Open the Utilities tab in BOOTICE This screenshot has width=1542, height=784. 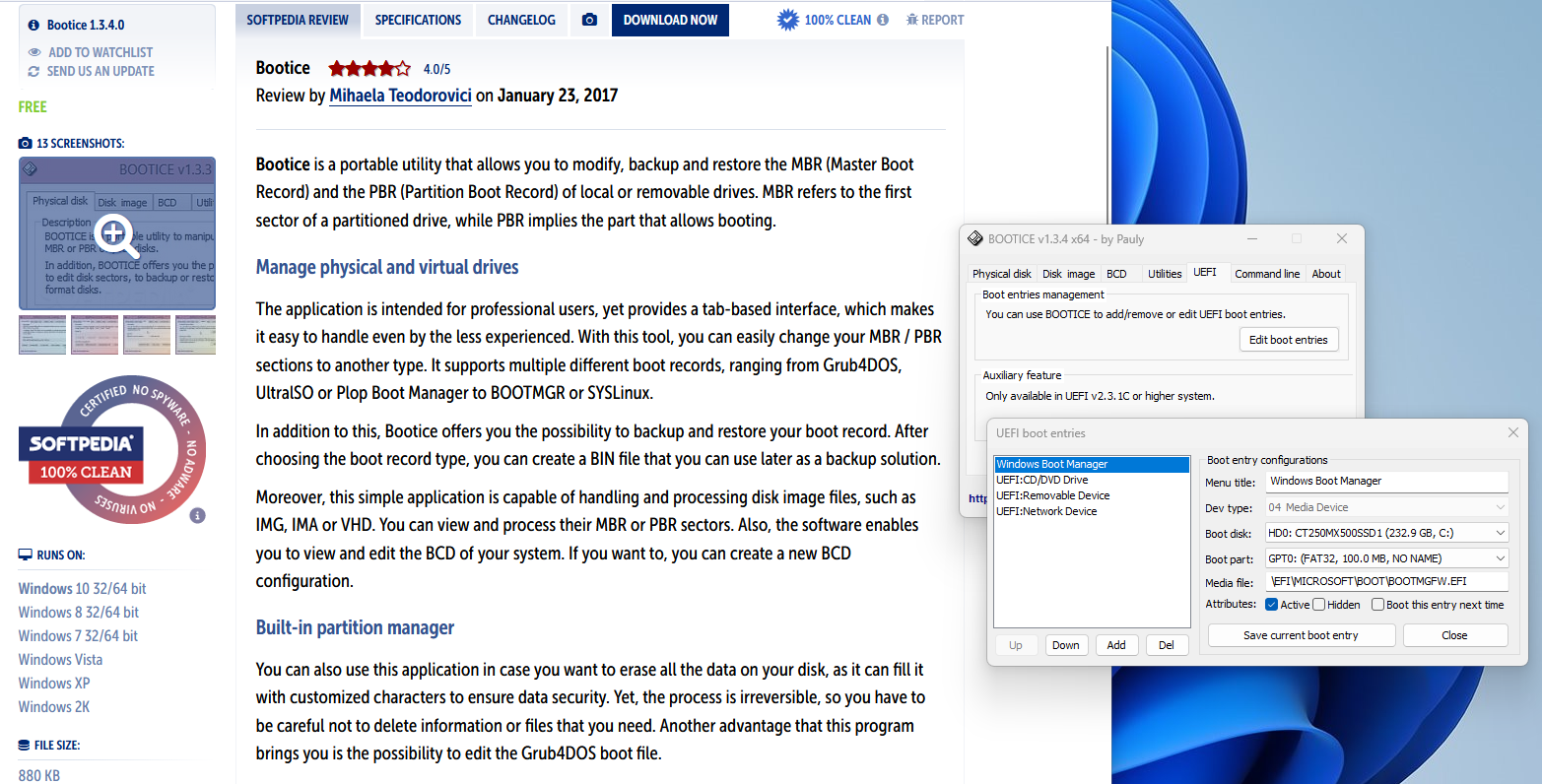1165,274
